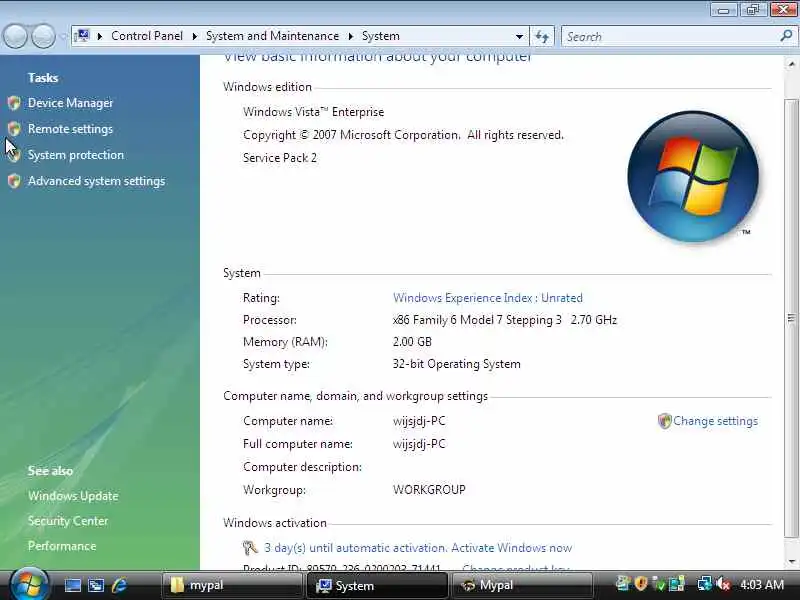Open Windows Update under See also

click(73, 496)
